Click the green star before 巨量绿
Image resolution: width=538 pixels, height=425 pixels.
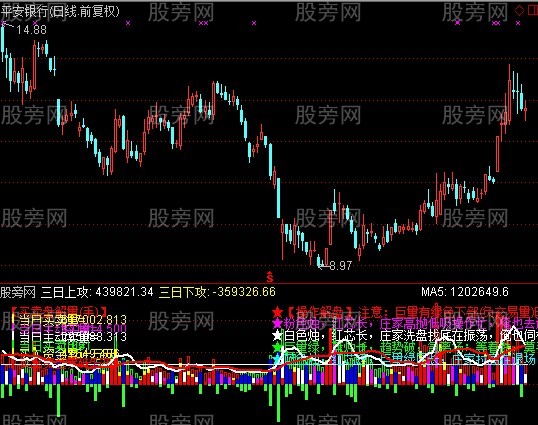tap(277, 347)
